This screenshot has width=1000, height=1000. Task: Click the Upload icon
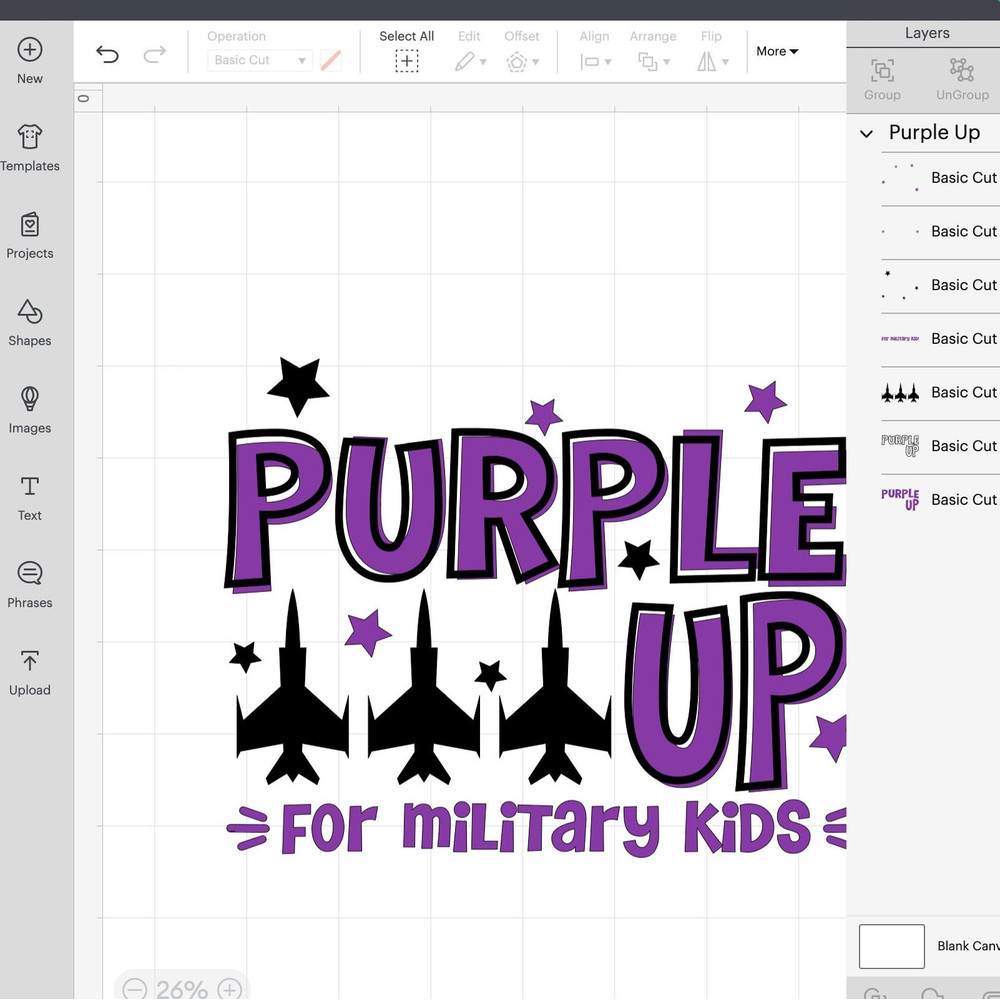pos(30,661)
